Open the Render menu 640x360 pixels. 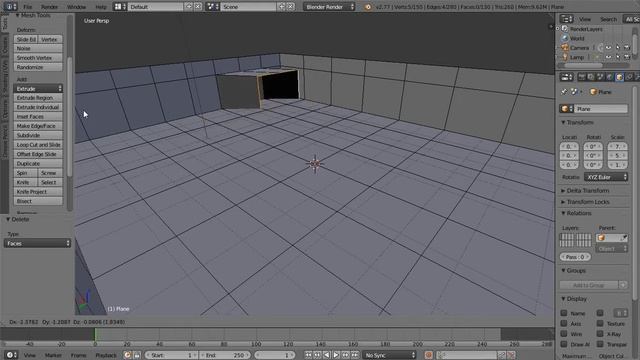point(49,7)
